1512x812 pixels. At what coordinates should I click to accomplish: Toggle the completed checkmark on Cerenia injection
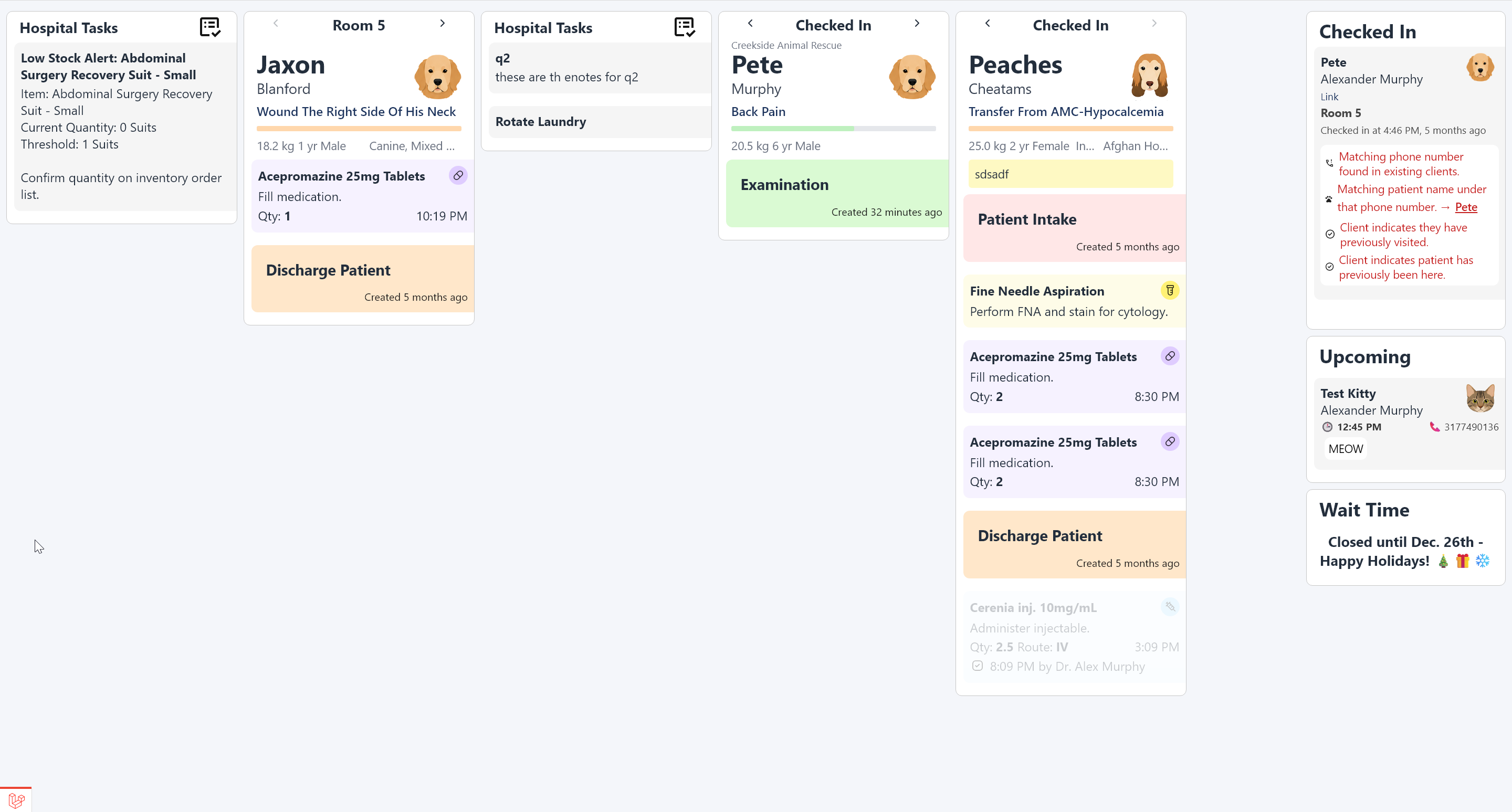(977, 666)
